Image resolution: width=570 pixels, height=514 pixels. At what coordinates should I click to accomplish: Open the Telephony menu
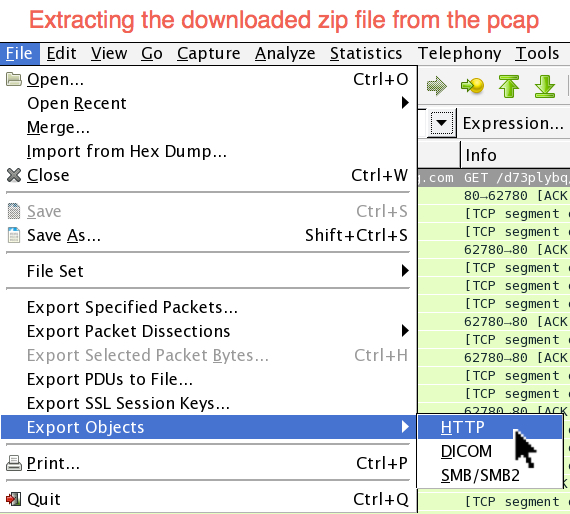tap(459, 54)
